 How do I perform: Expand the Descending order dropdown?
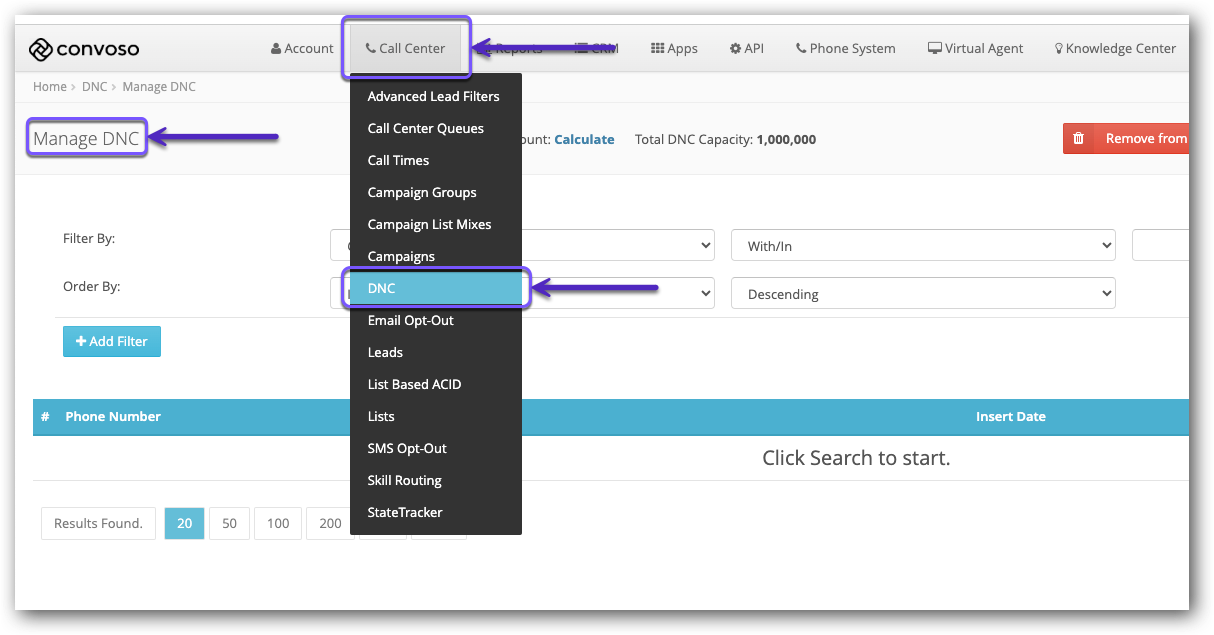point(923,294)
